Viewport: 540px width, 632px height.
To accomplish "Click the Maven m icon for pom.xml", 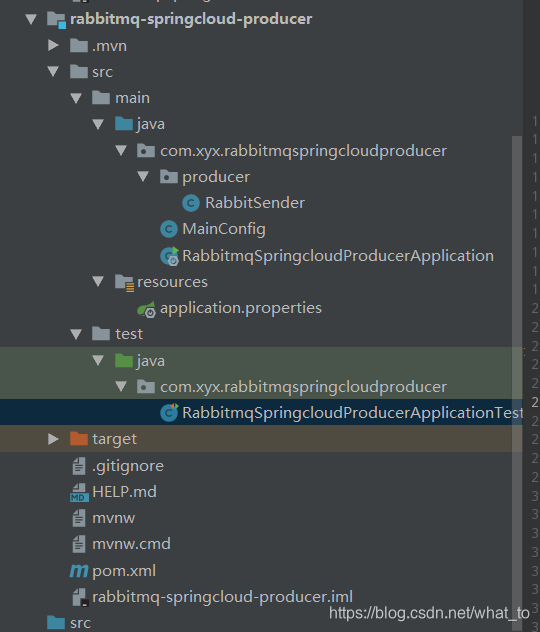I will coord(79,571).
